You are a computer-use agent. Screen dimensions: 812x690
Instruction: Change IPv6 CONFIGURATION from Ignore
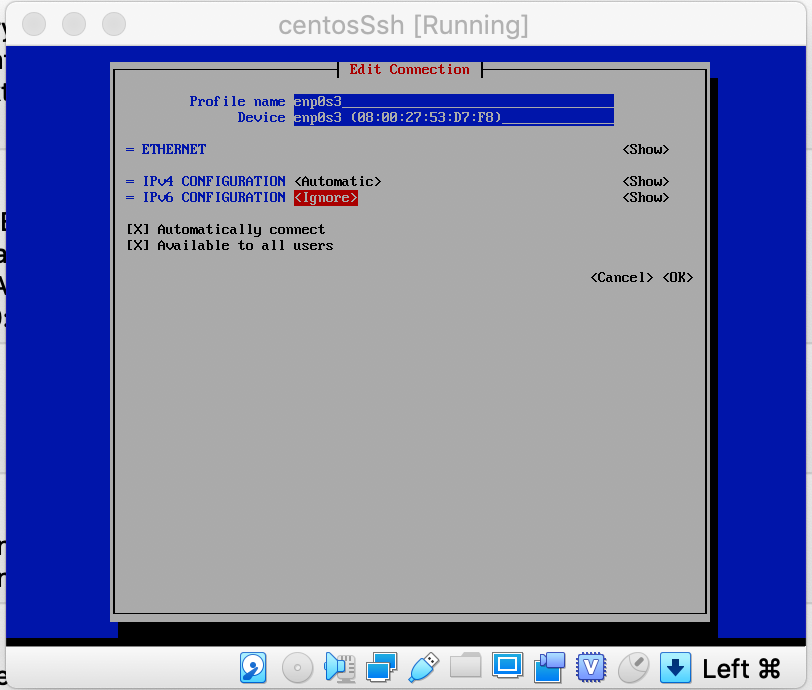point(325,197)
